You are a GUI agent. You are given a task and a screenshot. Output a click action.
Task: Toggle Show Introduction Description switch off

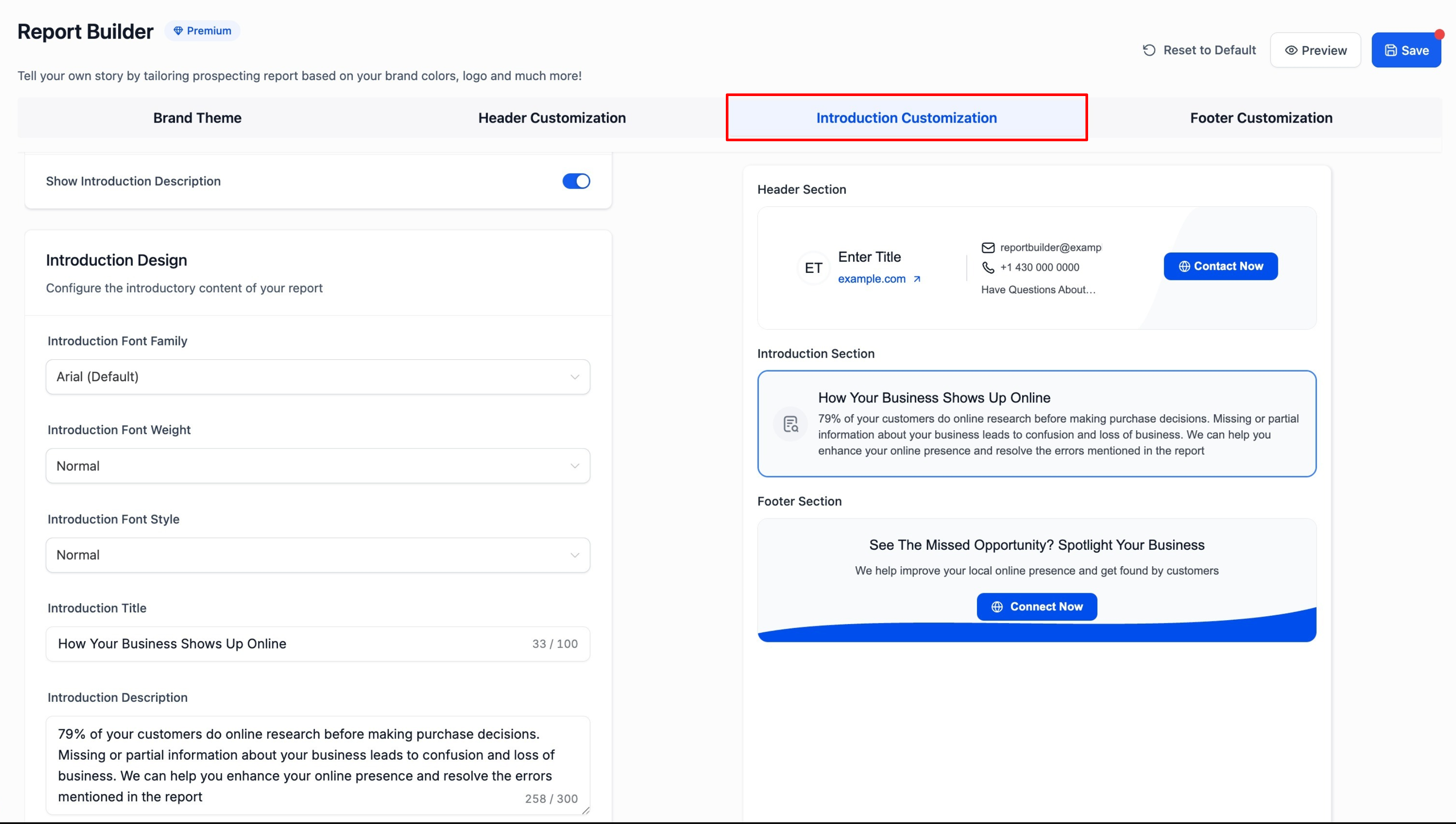click(576, 181)
